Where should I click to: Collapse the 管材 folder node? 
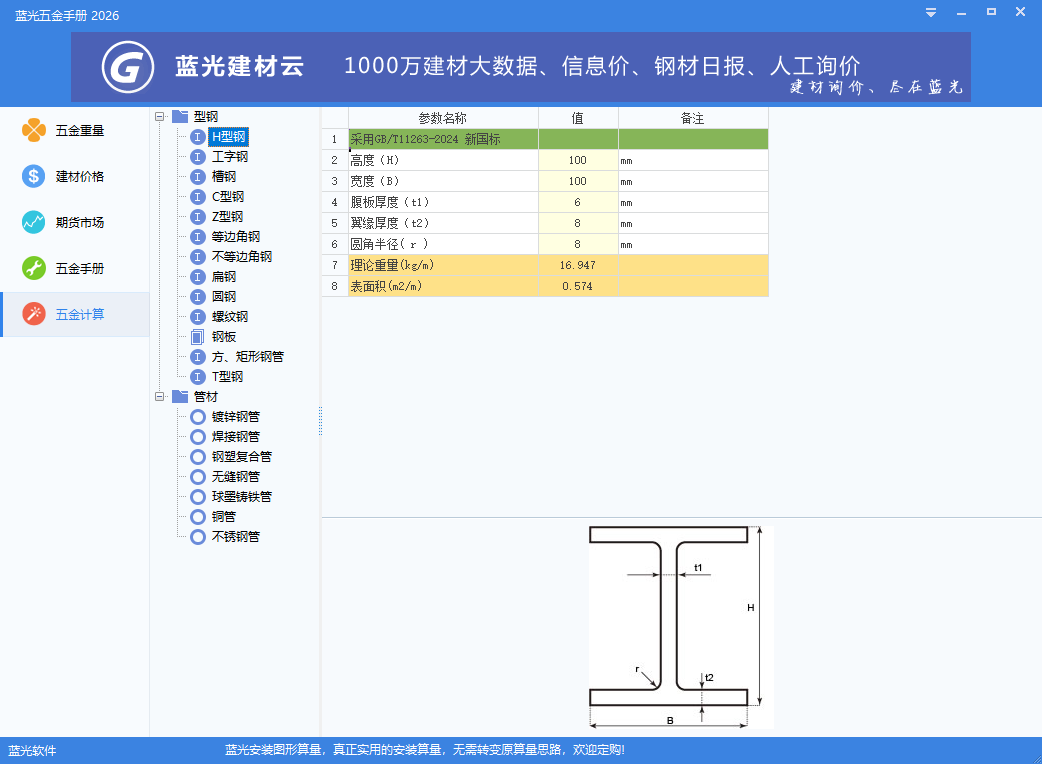(160, 397)
